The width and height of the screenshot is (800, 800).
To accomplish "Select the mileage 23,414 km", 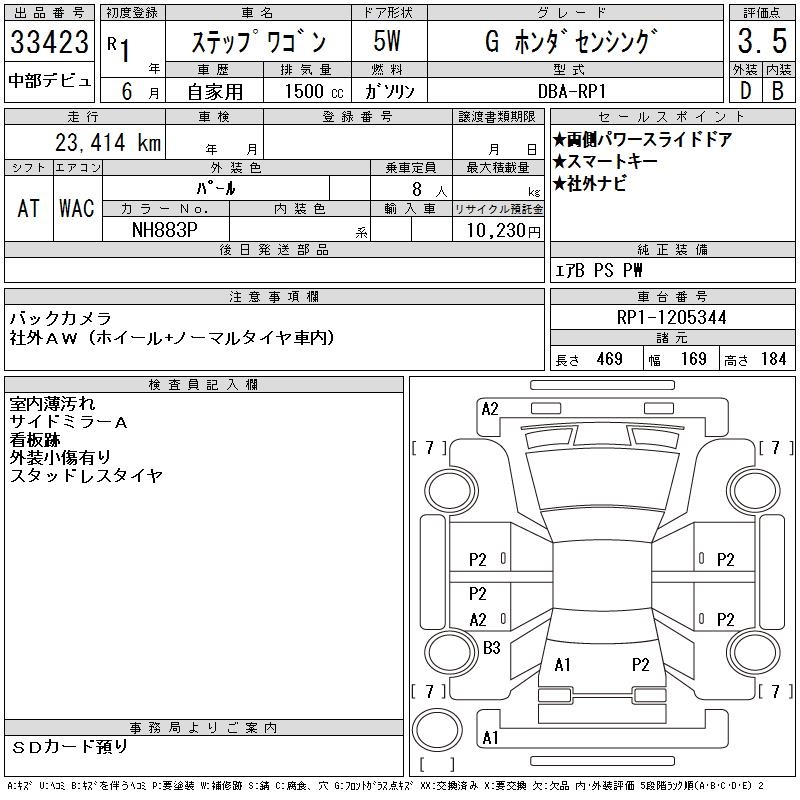I will coord(108,142).
